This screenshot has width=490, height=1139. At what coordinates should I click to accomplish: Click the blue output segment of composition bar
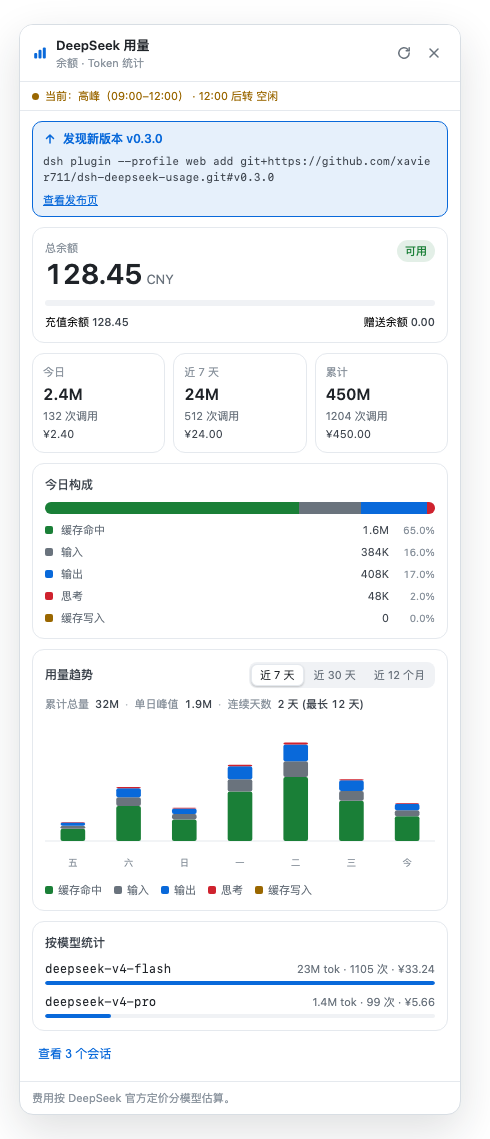pos(393,508)
